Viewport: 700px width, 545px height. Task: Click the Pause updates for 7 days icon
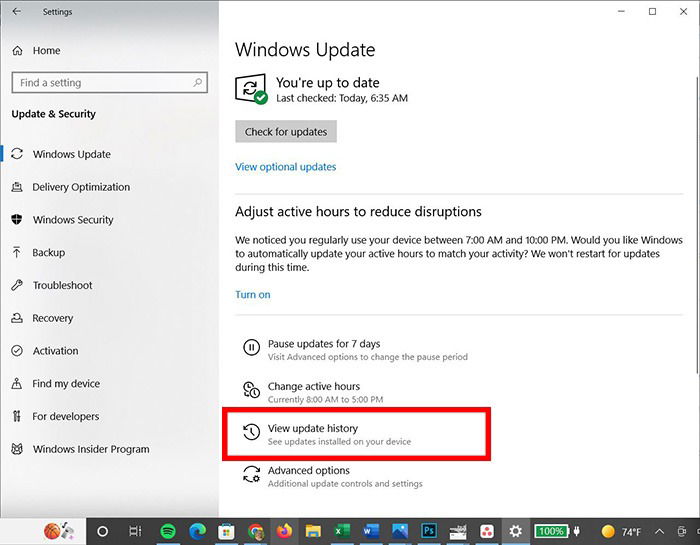251,347
